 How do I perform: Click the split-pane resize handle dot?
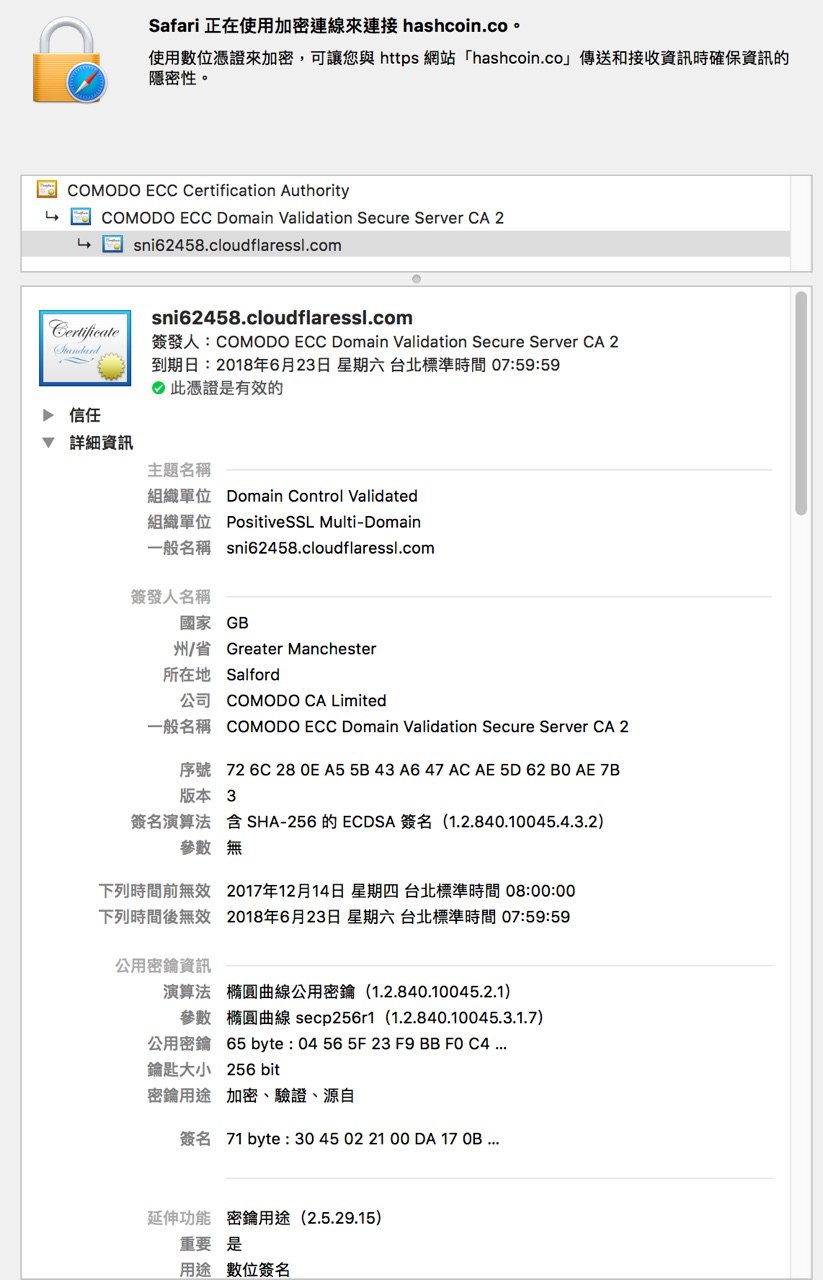416,279
